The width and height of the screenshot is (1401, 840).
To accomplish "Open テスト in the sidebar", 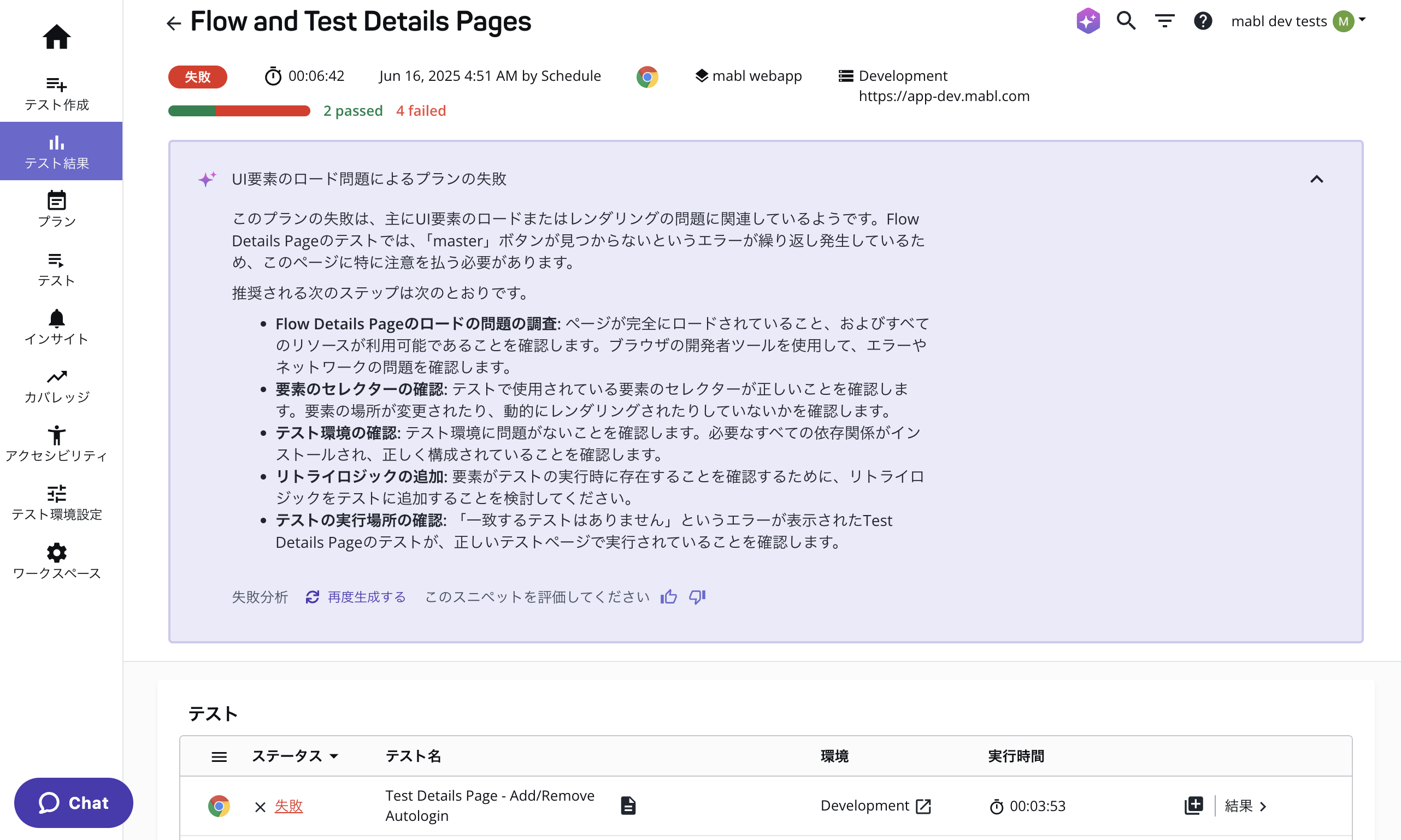I will tap(57, 269).
